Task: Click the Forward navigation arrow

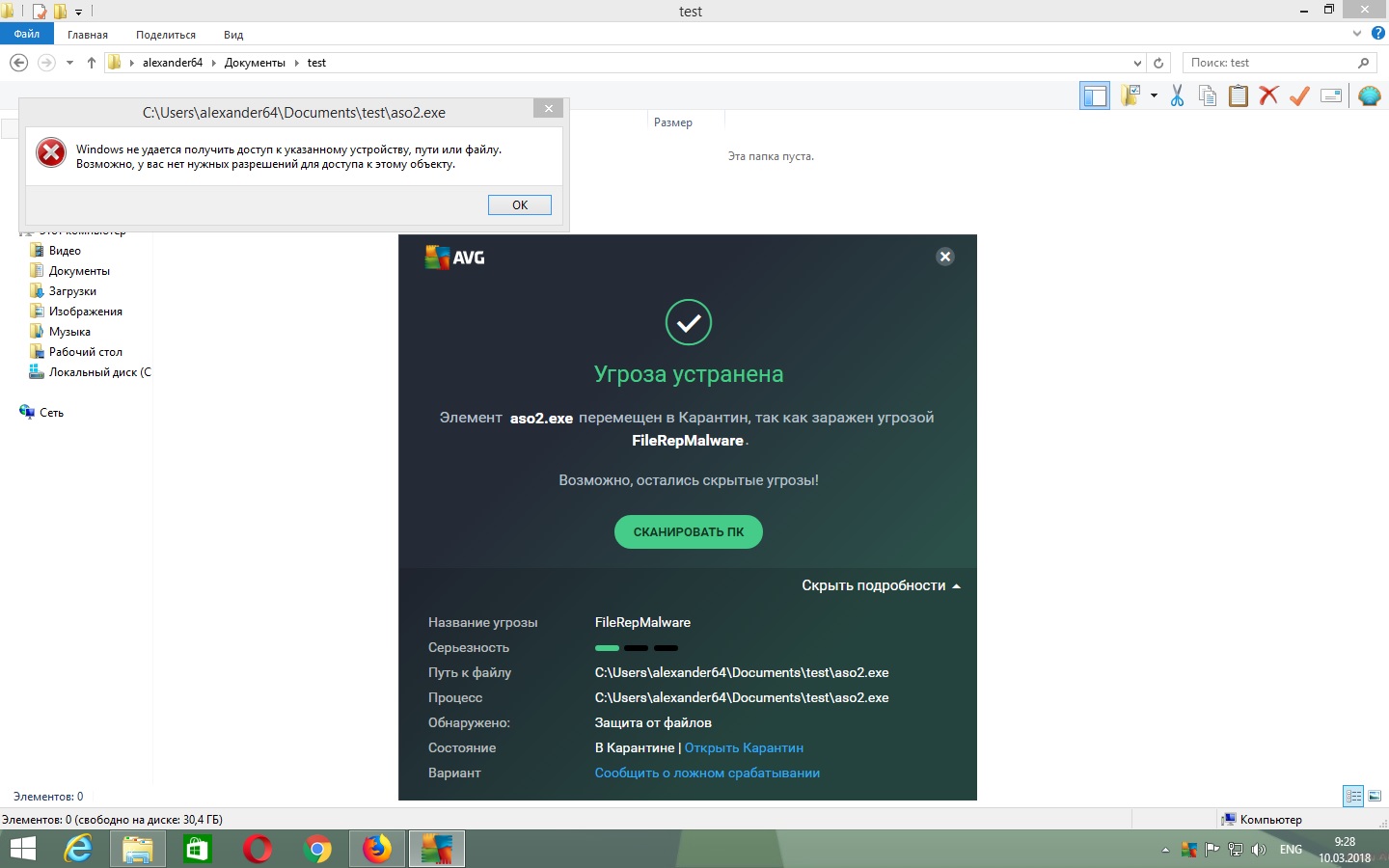Action: pos(45,63)
